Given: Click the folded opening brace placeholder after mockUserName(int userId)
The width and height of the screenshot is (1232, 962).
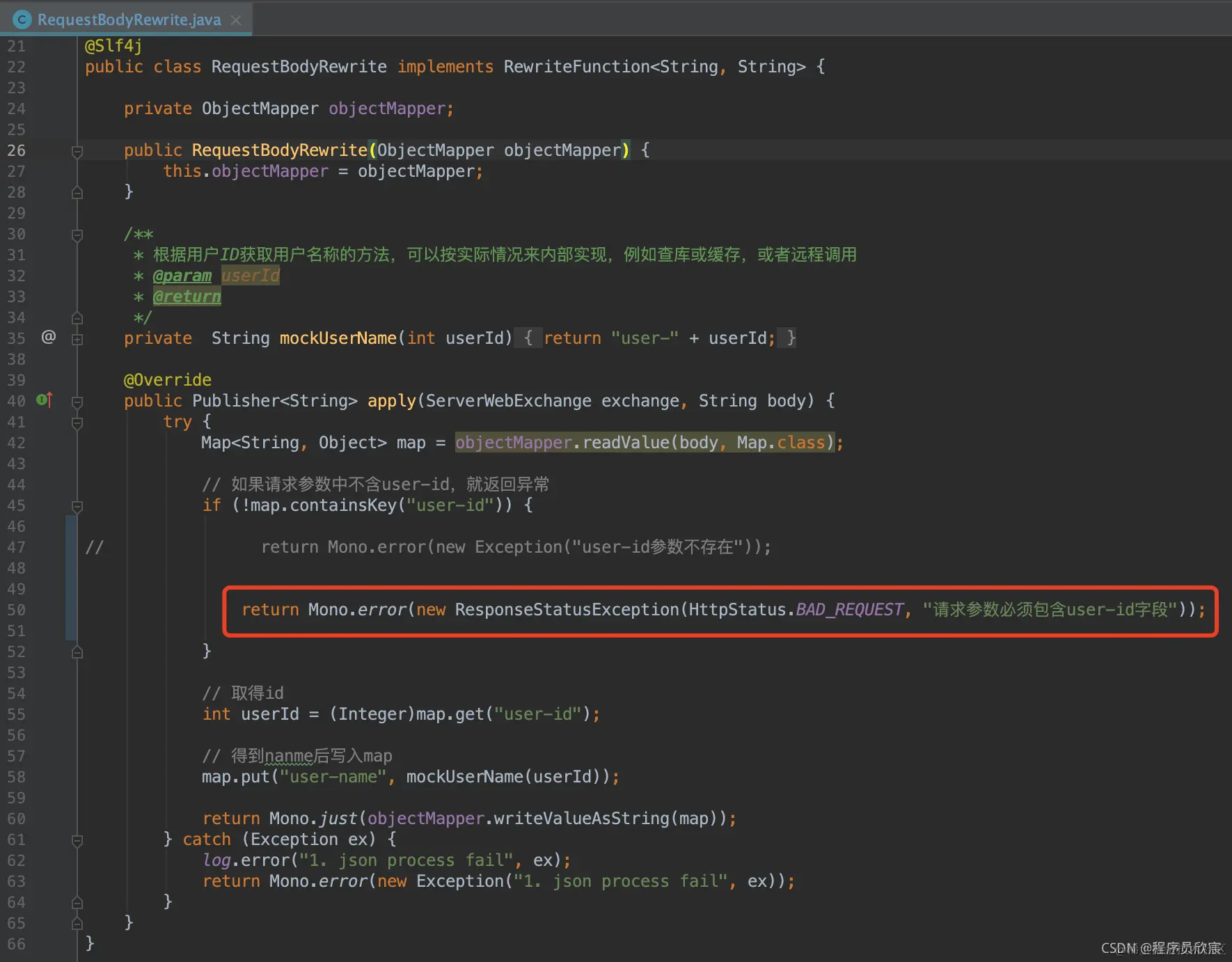Looking at the screenshot, I should pyautogui.click(x=528, y=338).
